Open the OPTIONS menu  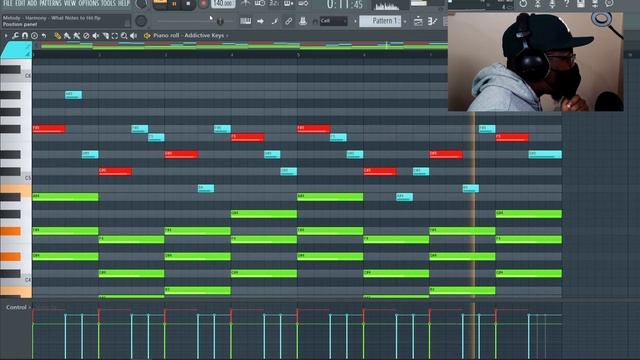click(x=89, y=3)
